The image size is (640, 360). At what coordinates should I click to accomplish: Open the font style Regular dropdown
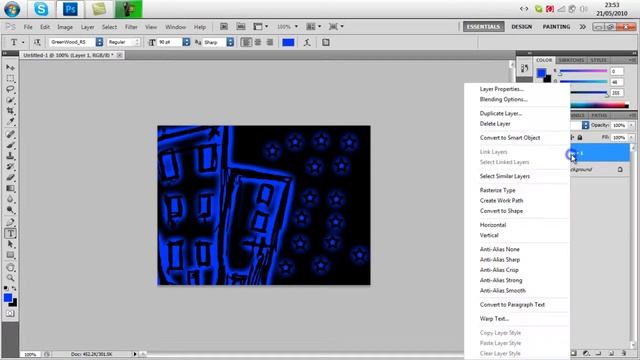point(137,42)
